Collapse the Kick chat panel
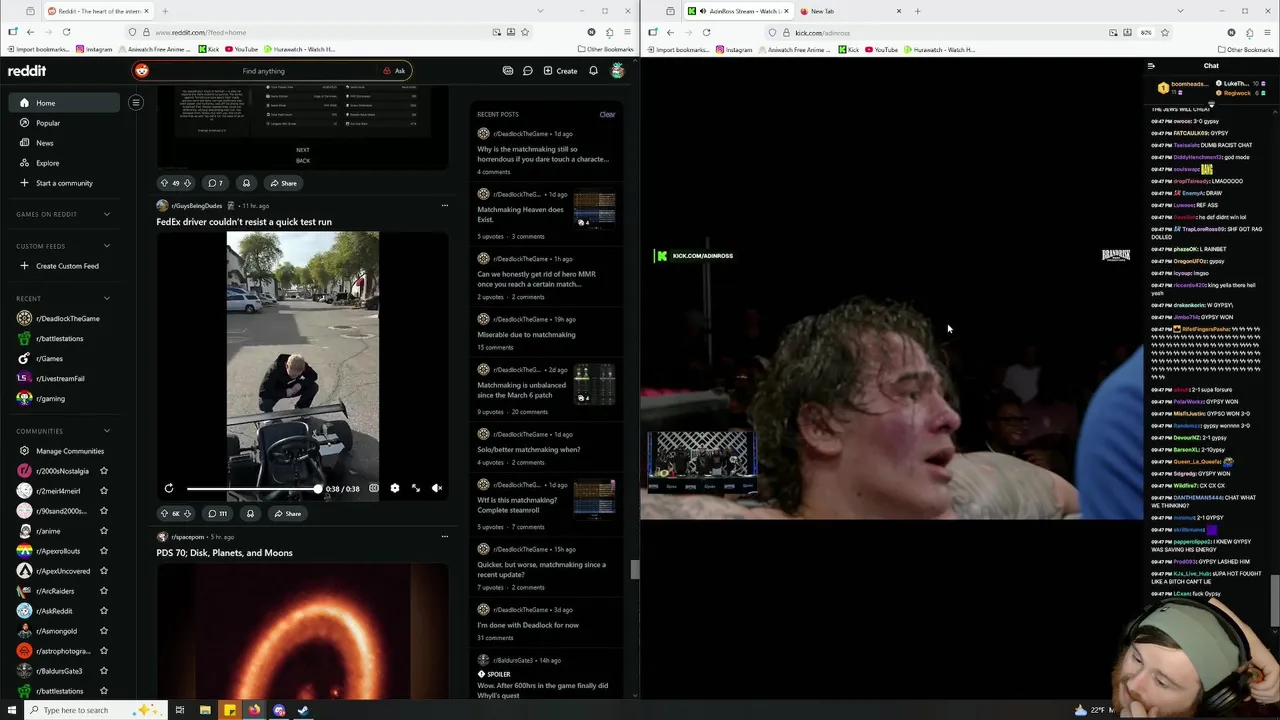Image resolution: width=1280 pixels, height=720 pixels. [x=1151, y=66]
